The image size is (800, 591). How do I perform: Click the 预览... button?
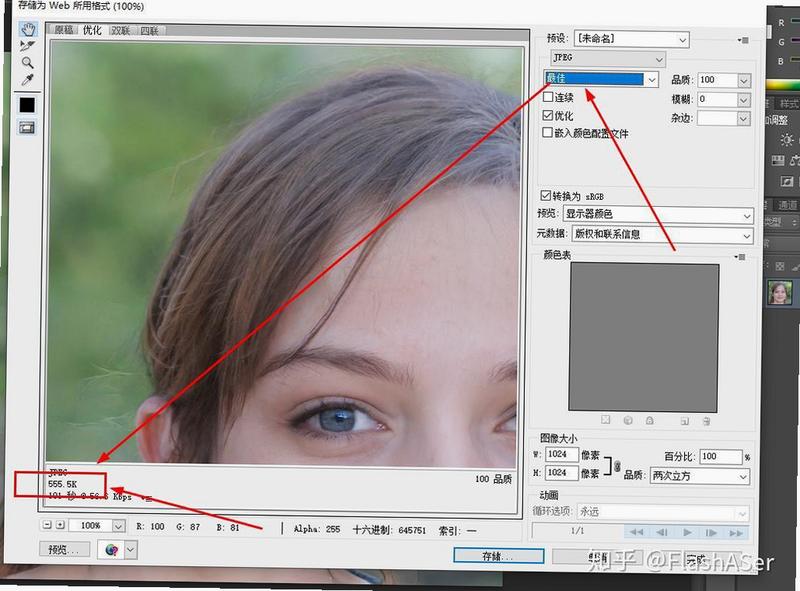click(64, 550)
